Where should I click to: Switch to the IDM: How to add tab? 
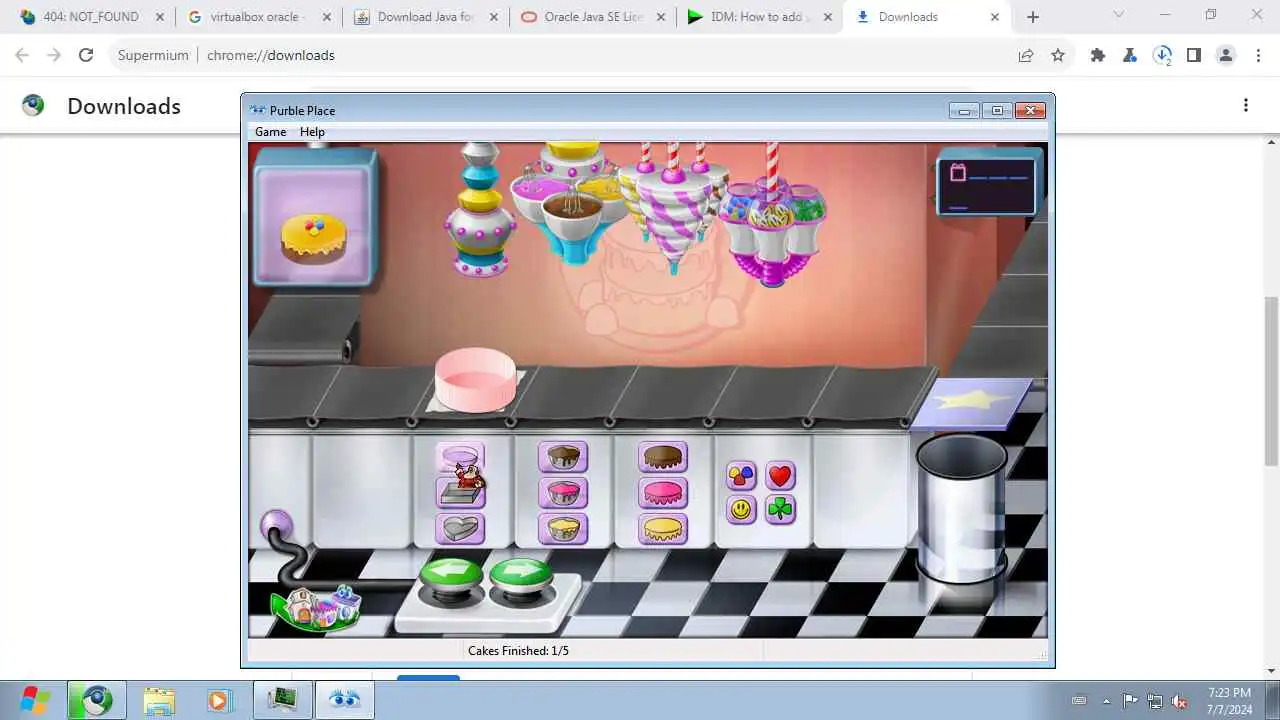pyautogui.click(x=760, y=17)
